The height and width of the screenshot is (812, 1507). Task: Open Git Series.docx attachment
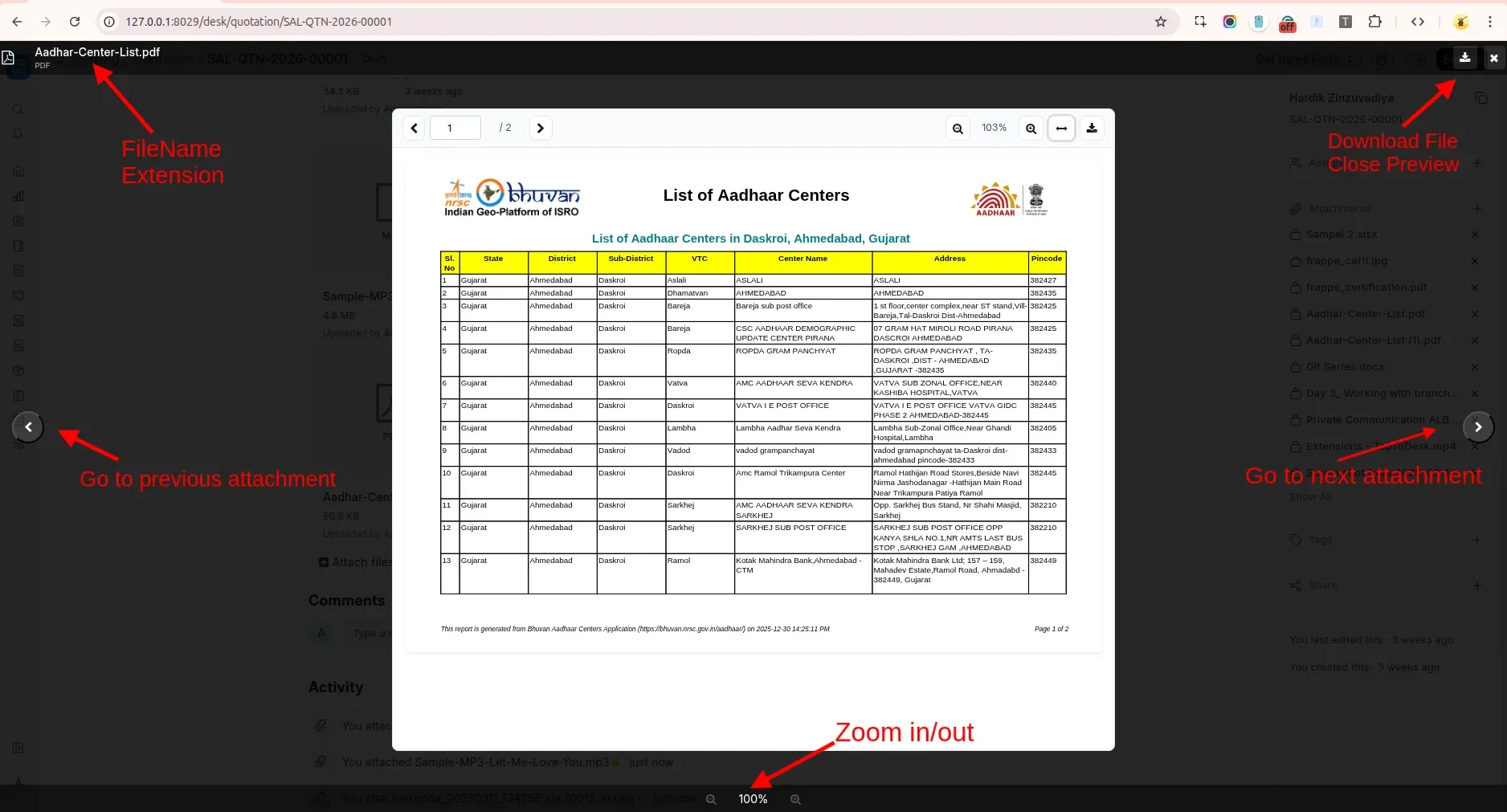1345,367
